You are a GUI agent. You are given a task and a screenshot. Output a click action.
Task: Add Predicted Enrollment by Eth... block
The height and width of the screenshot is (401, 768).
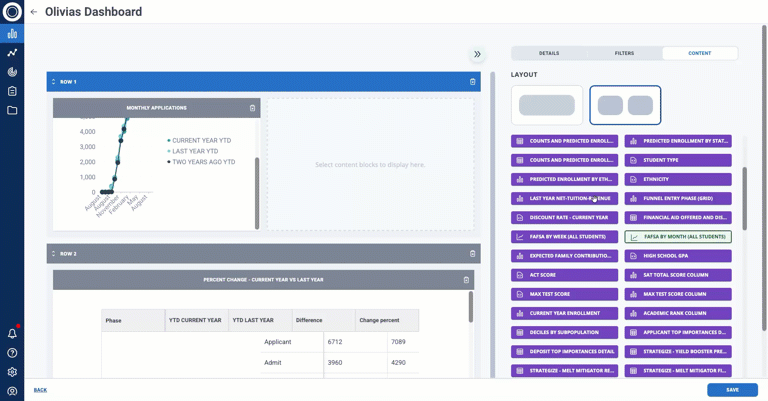pyautogui.click(x=564, y=179)
